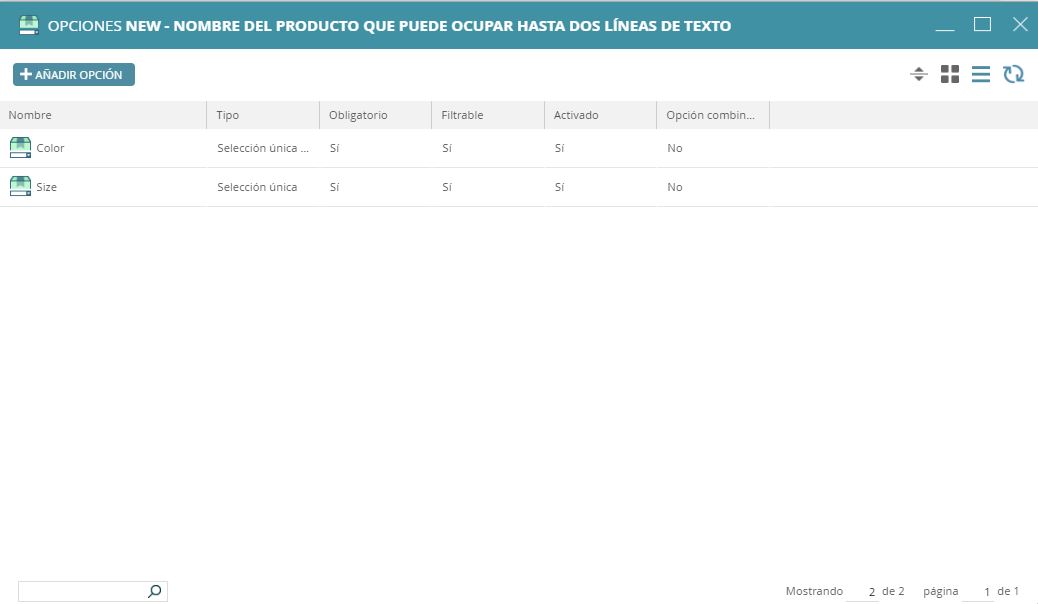
Task: Refresh the options list
Action: click(x=1013, y=75)
